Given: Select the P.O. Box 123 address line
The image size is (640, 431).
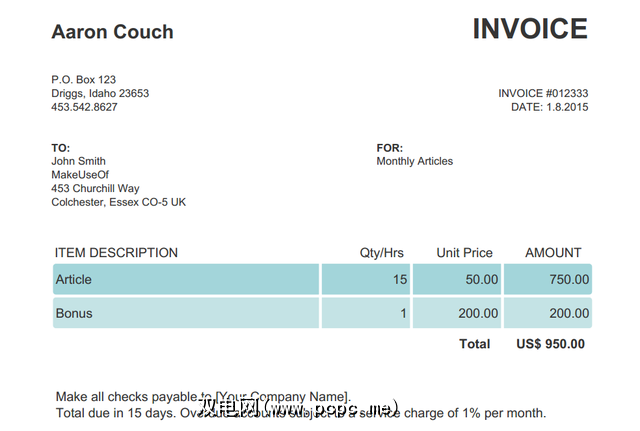Looking at the screenshot, I should [x=84, y=79].
